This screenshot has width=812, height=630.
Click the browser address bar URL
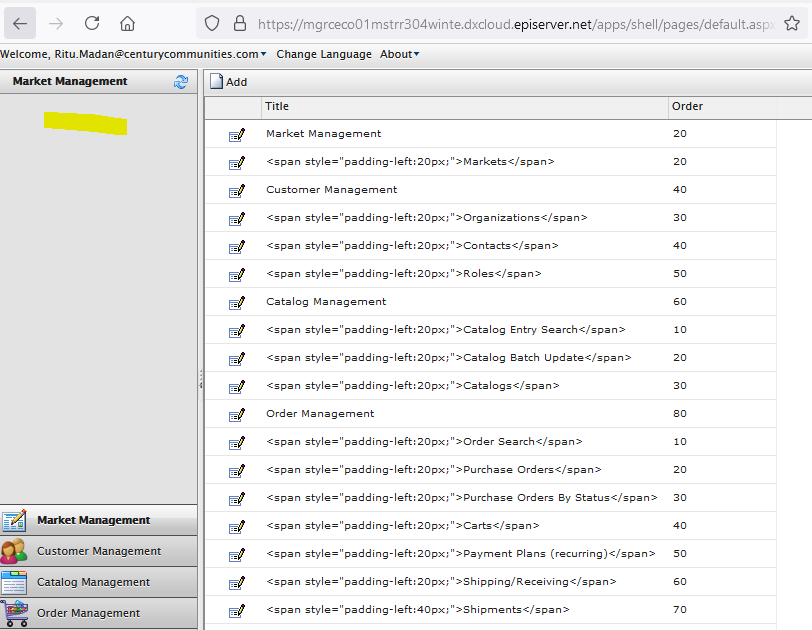pos(520,23)
